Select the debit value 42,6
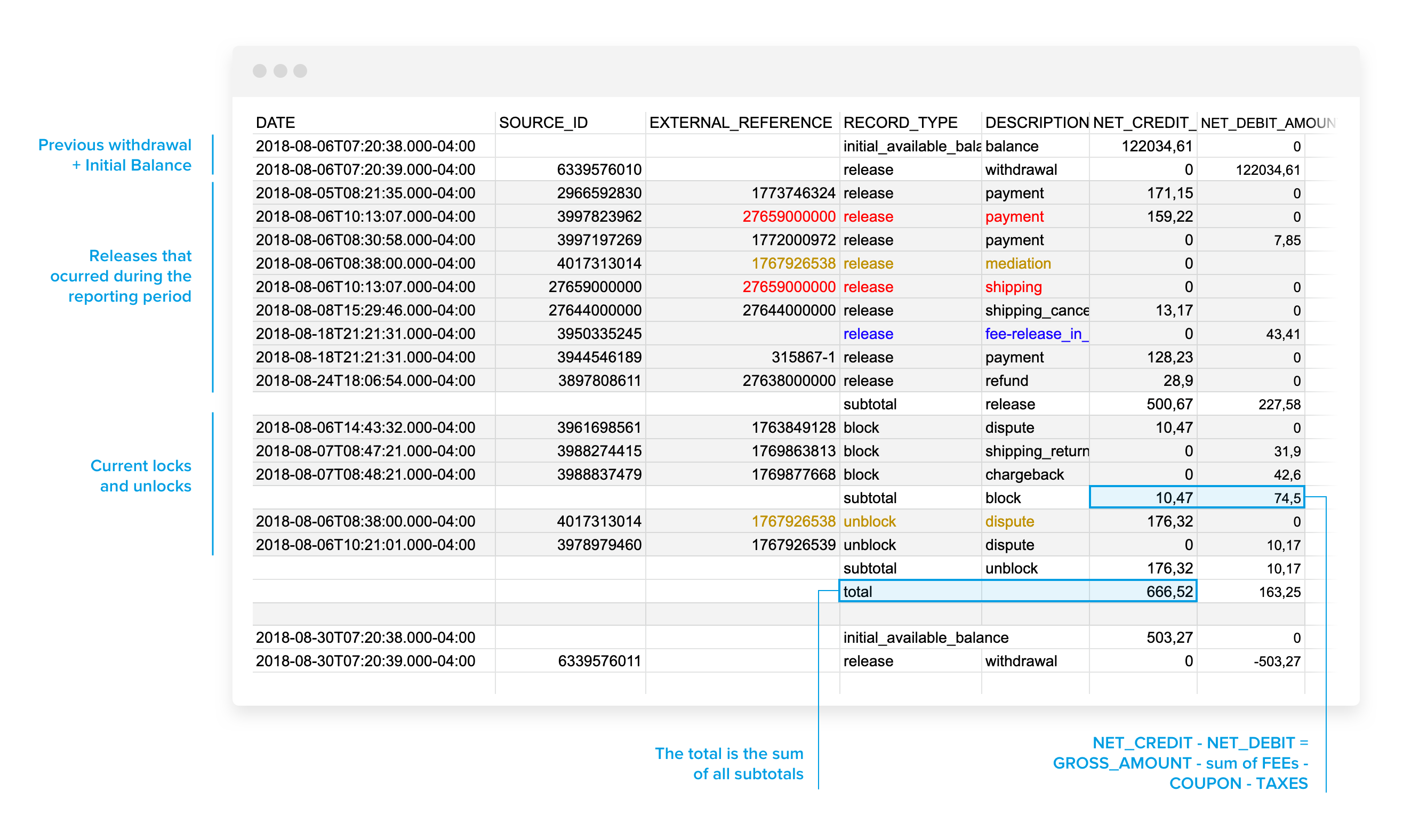 [1287, 474]
